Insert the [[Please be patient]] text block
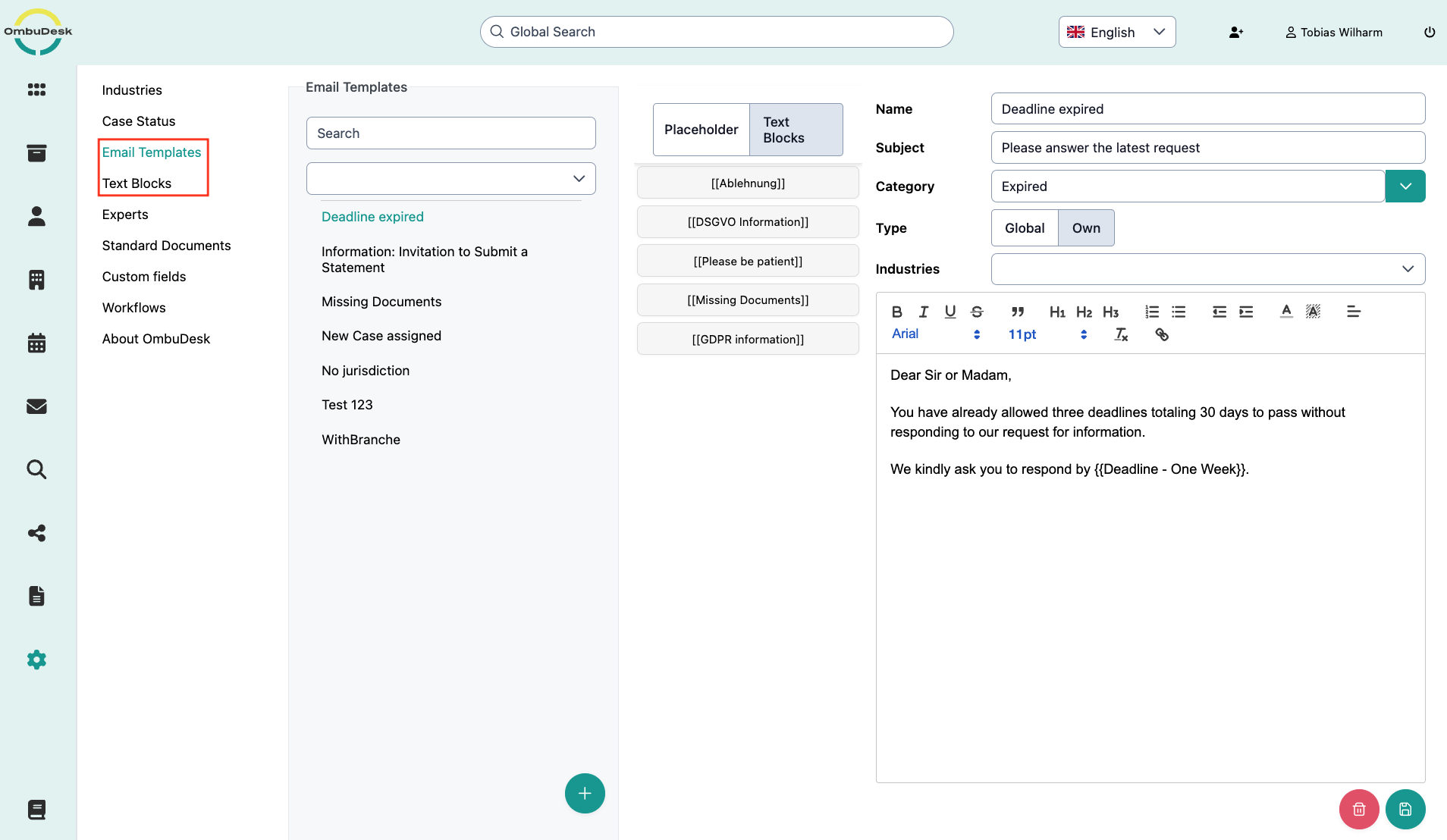 point(748,261)
